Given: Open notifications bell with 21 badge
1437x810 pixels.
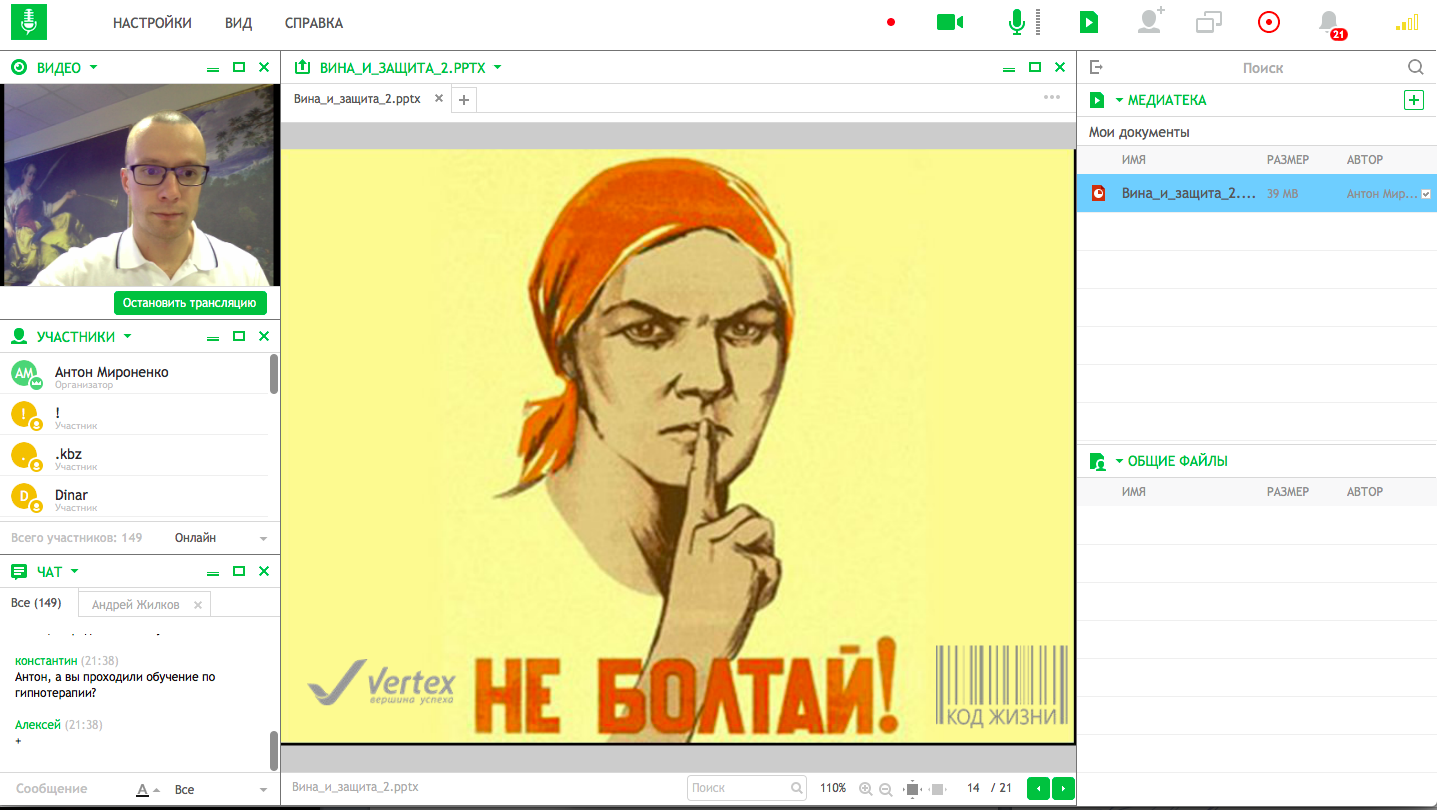Looking at the screenshot, I should click(1330, 24).
